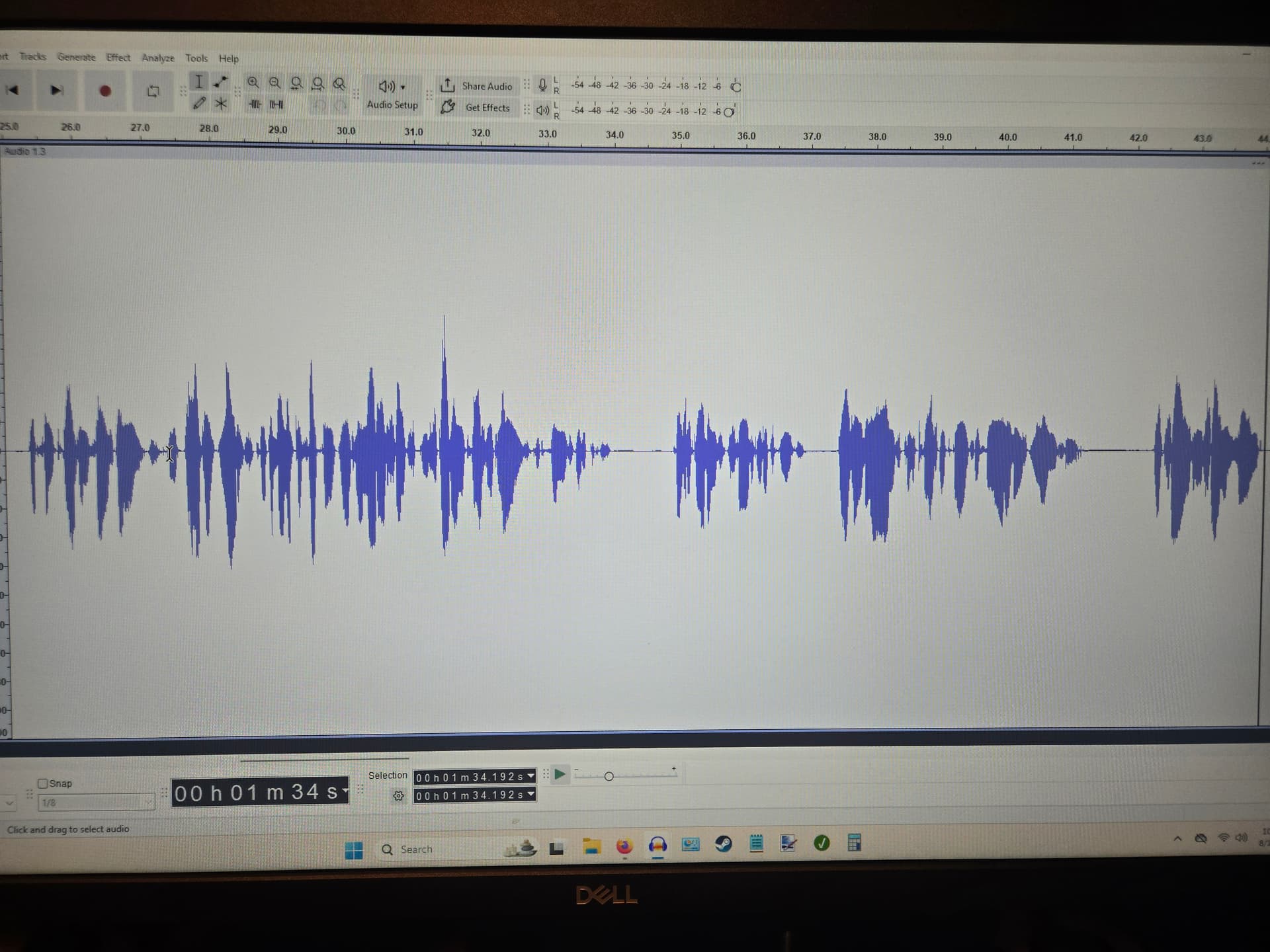Click the Record button
1270x952 pixels.
tap(105, 91)
